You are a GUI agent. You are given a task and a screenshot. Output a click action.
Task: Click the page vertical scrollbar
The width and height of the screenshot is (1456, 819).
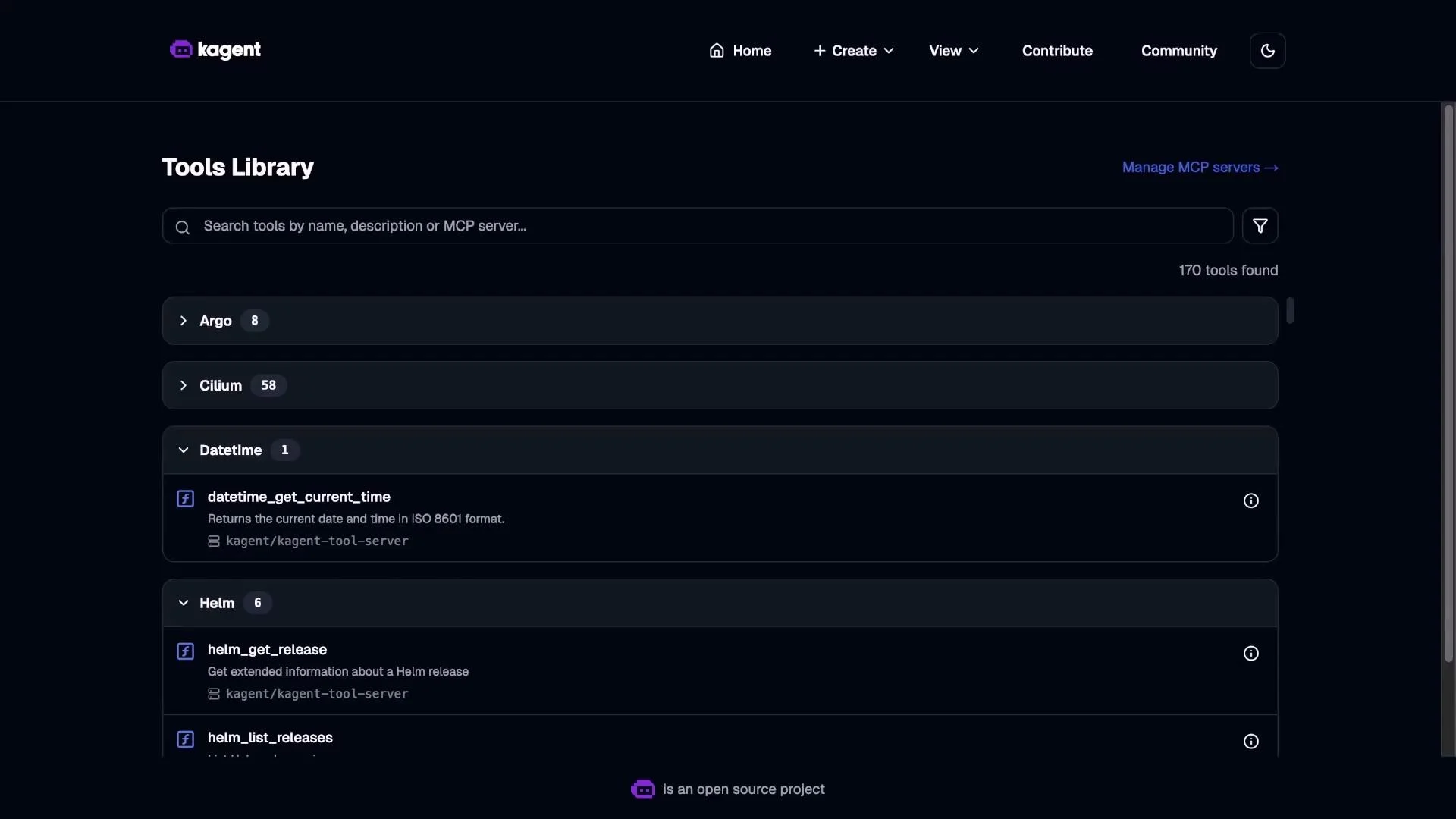point(1448,383)
